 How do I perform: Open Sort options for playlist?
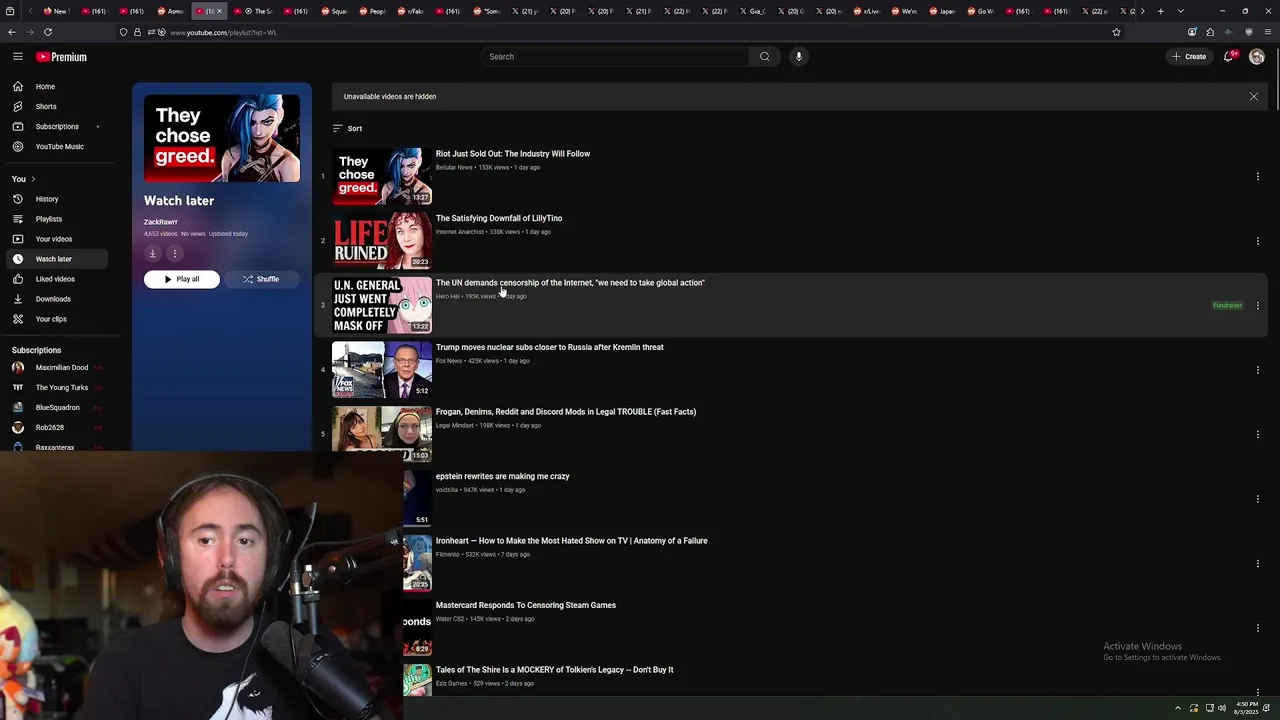tap(348, 129)
